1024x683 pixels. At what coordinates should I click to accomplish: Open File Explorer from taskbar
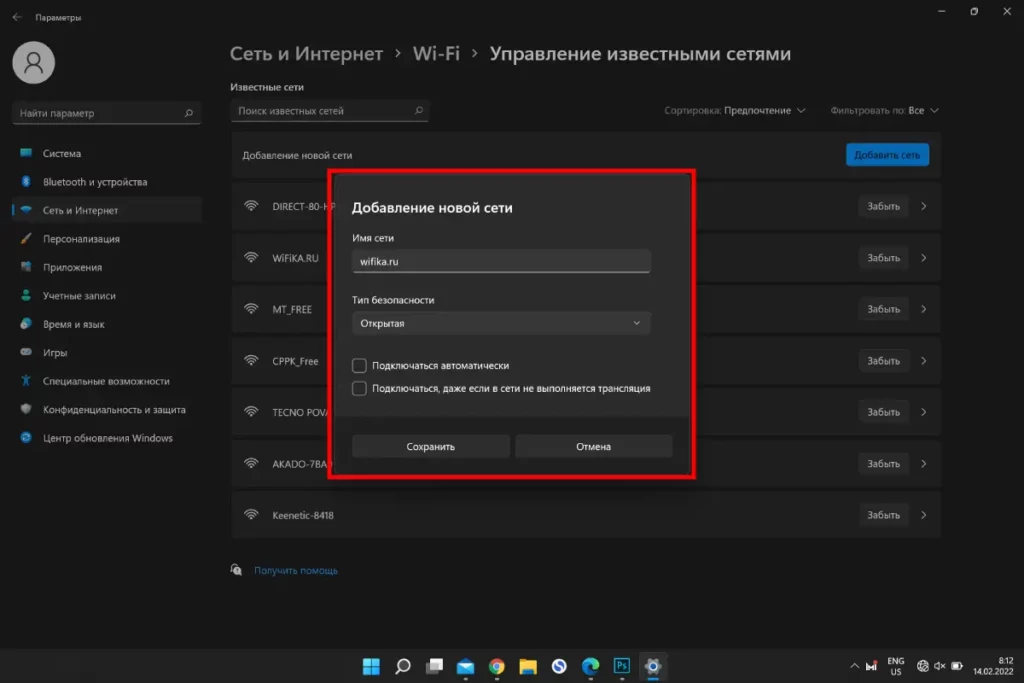528,666
